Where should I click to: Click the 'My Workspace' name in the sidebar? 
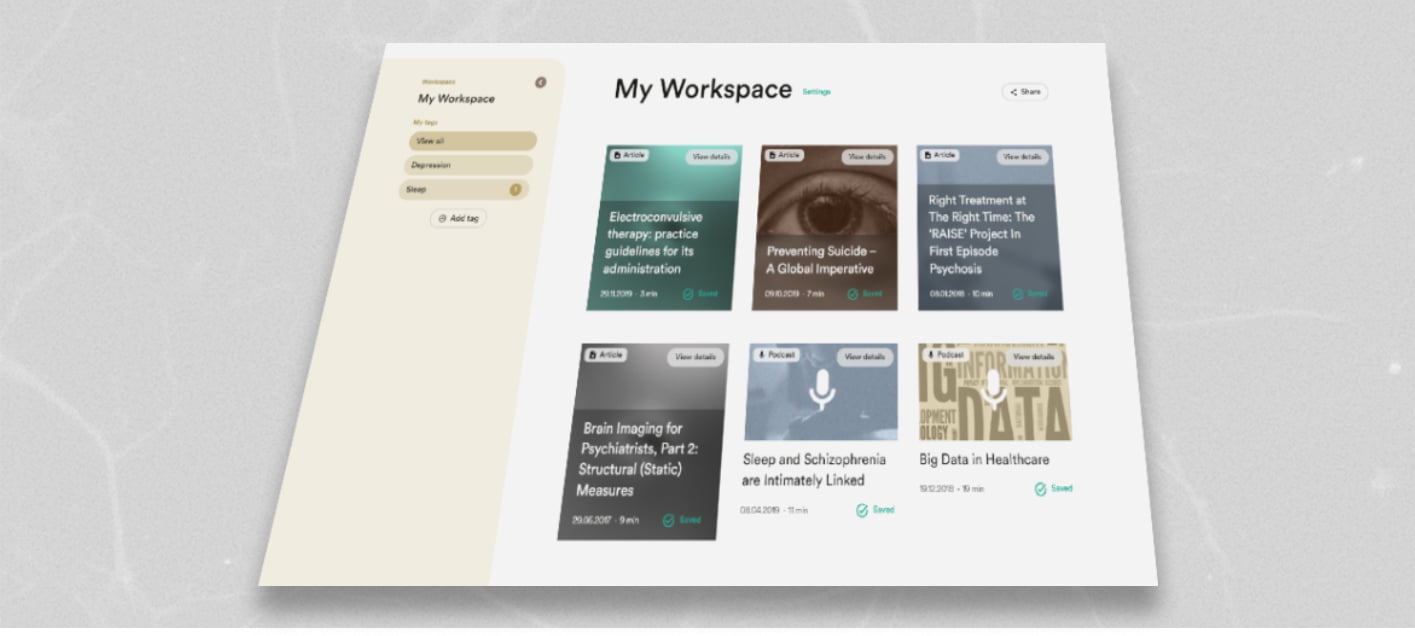pos(456,99)
